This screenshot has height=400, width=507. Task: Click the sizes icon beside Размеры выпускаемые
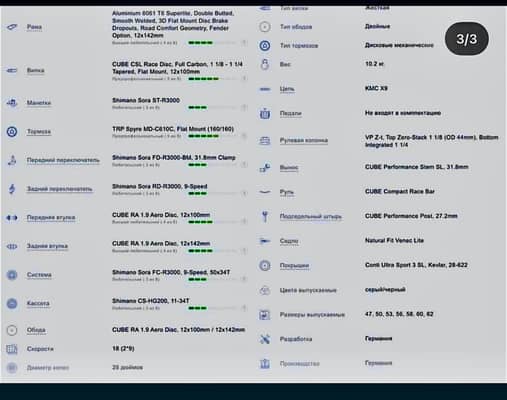(x=265, y=315)
